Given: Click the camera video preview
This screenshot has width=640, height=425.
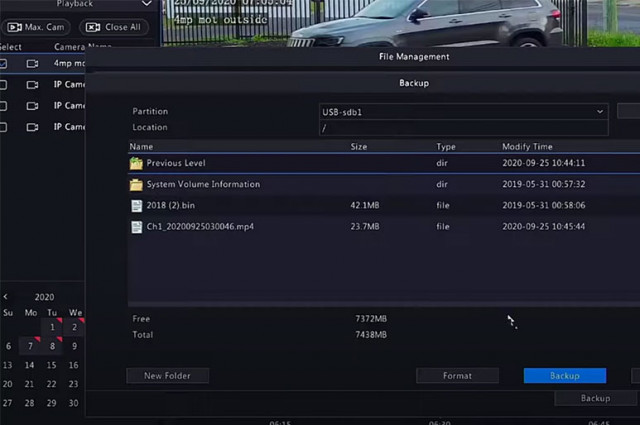Looking at the screenshot, I should pos(401,23).
